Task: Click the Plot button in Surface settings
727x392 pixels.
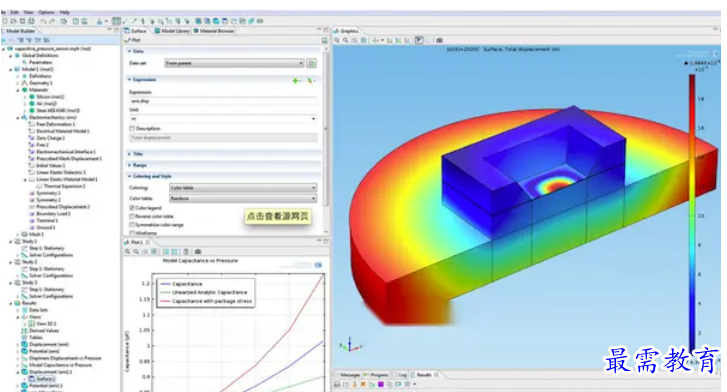Action: [x=133, y=40]
